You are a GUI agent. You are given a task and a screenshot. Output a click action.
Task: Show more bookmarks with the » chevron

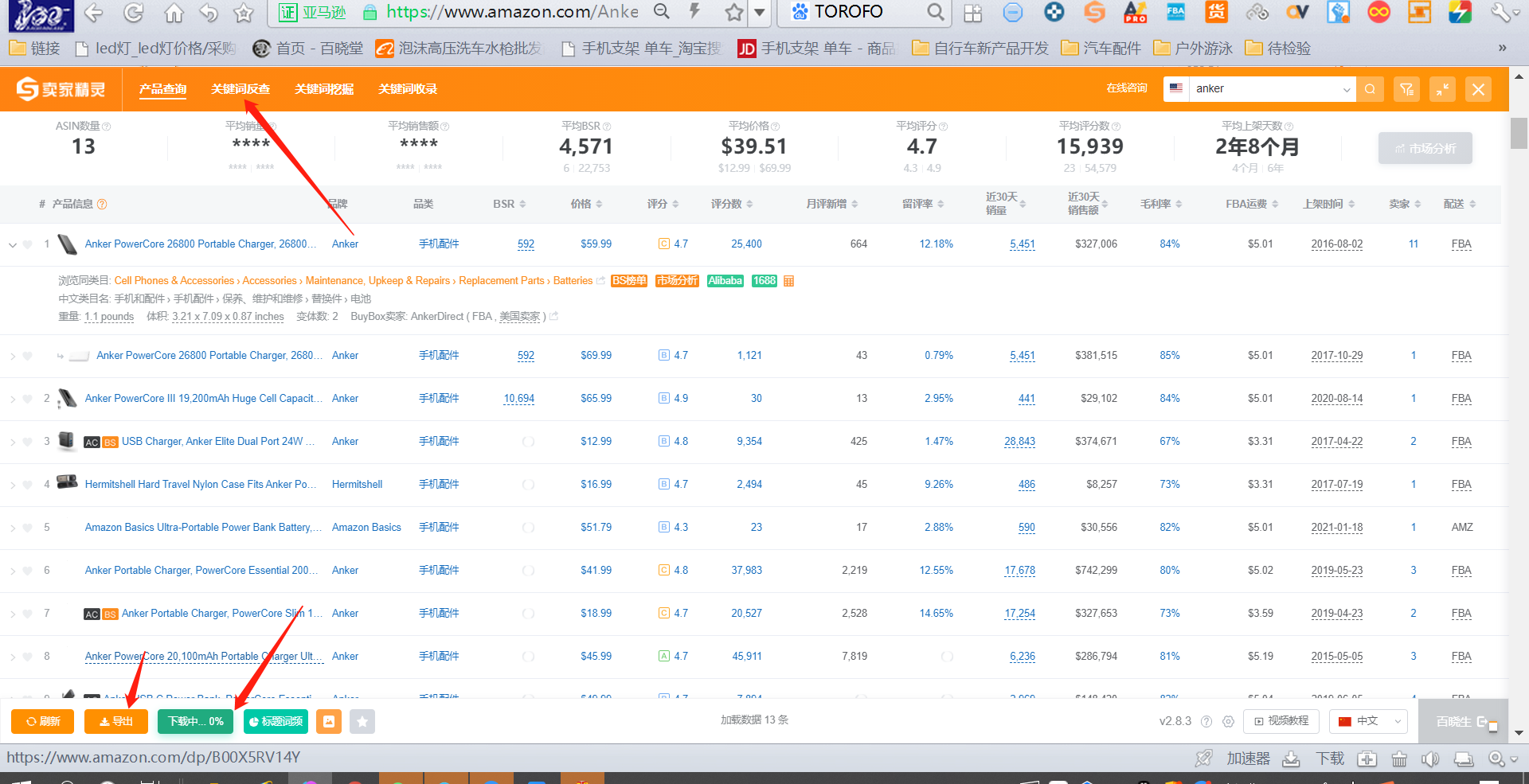(1502, 48)
